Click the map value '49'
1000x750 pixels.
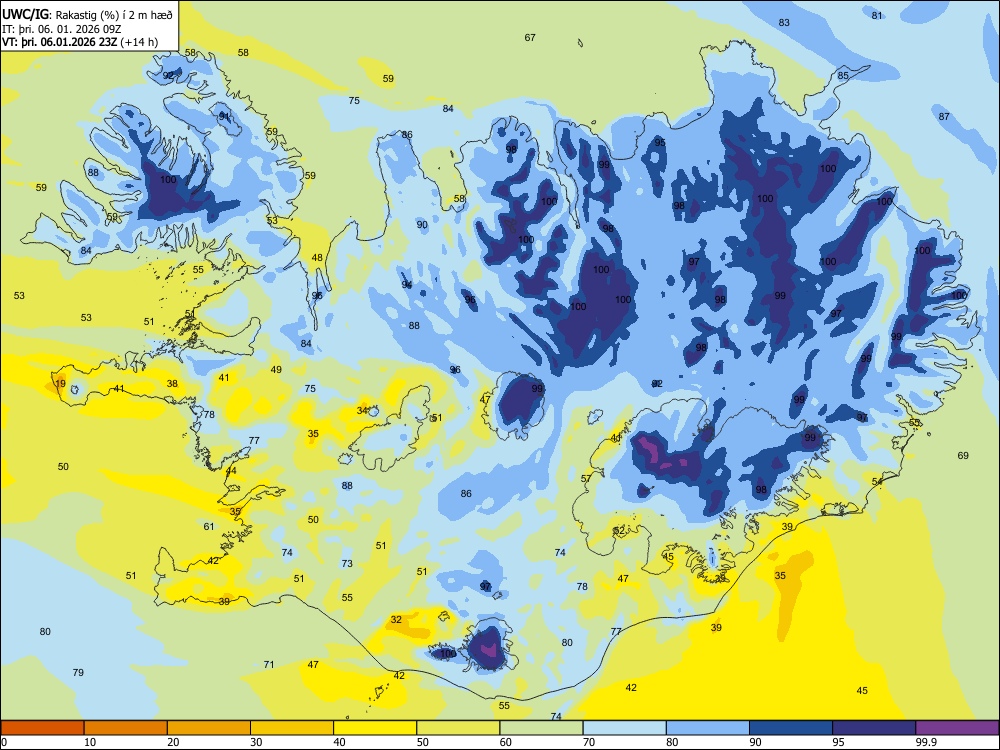click(x=276, y=369)
